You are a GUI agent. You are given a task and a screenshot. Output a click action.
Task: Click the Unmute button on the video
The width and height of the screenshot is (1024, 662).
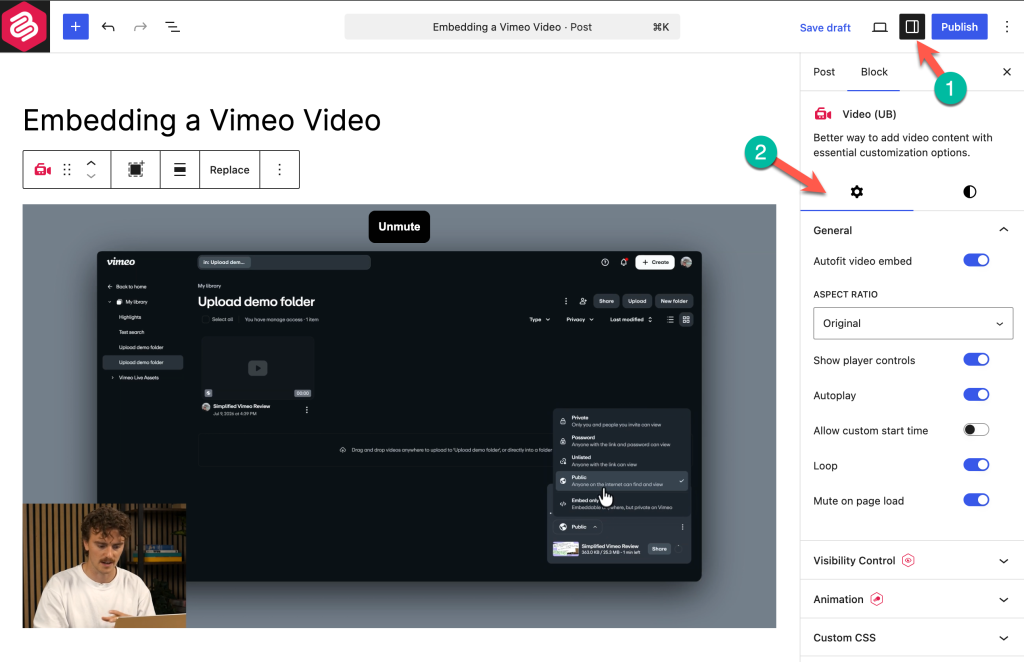pyautogui.click(x=399, y=227)
